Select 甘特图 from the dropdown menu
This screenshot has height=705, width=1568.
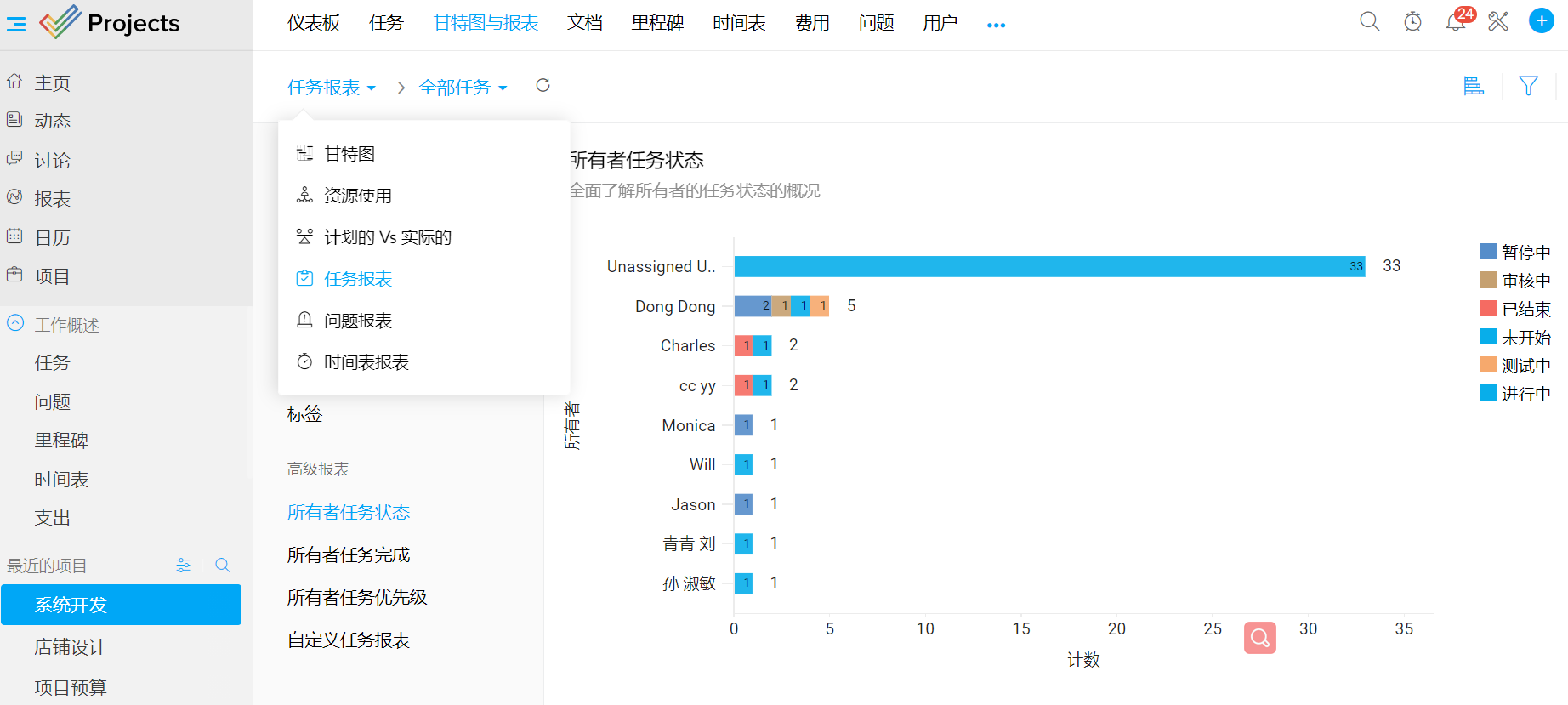349,154
